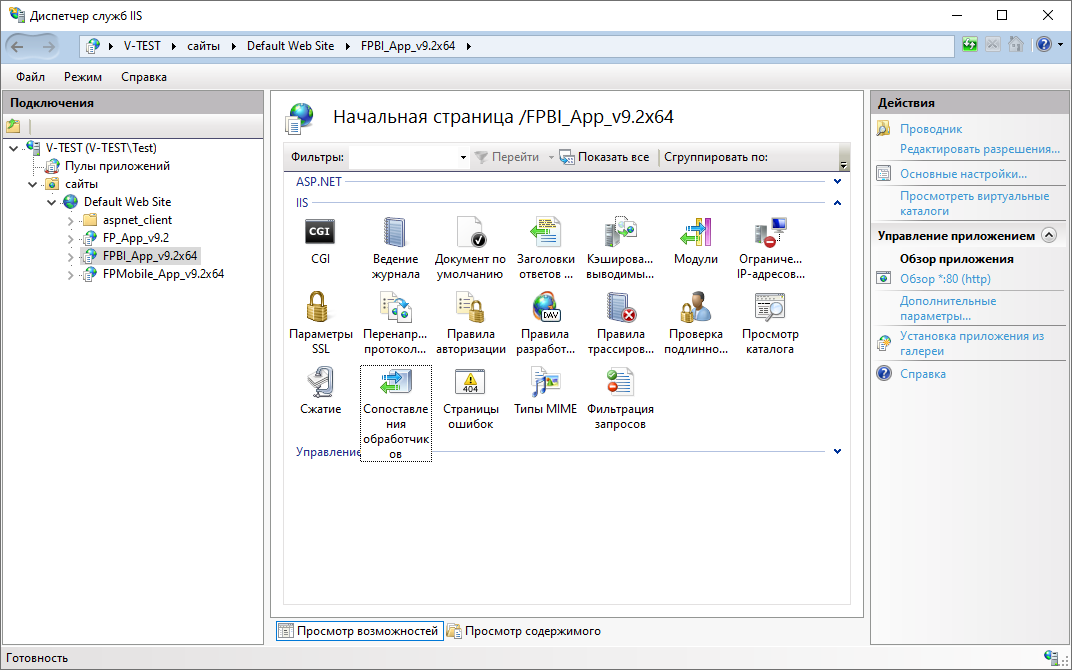The width and height of the screenshot is (1072, 670).
Task: Open Просмотр каталога feature
Action: pos(770,307)
